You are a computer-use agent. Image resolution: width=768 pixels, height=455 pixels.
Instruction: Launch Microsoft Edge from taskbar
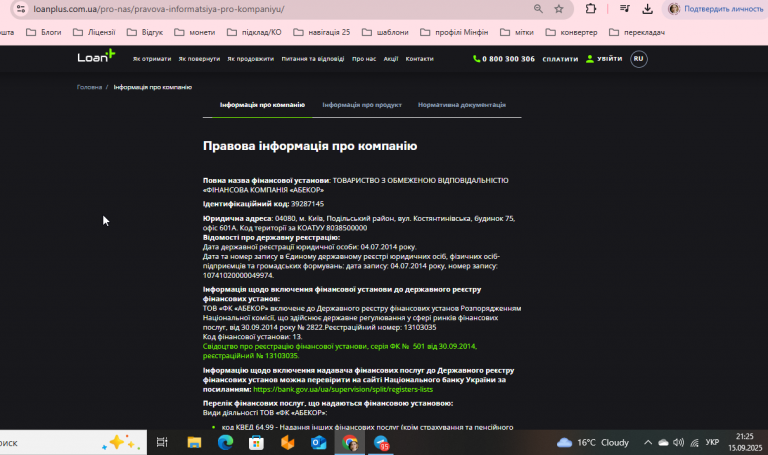[x=225, y=443]
